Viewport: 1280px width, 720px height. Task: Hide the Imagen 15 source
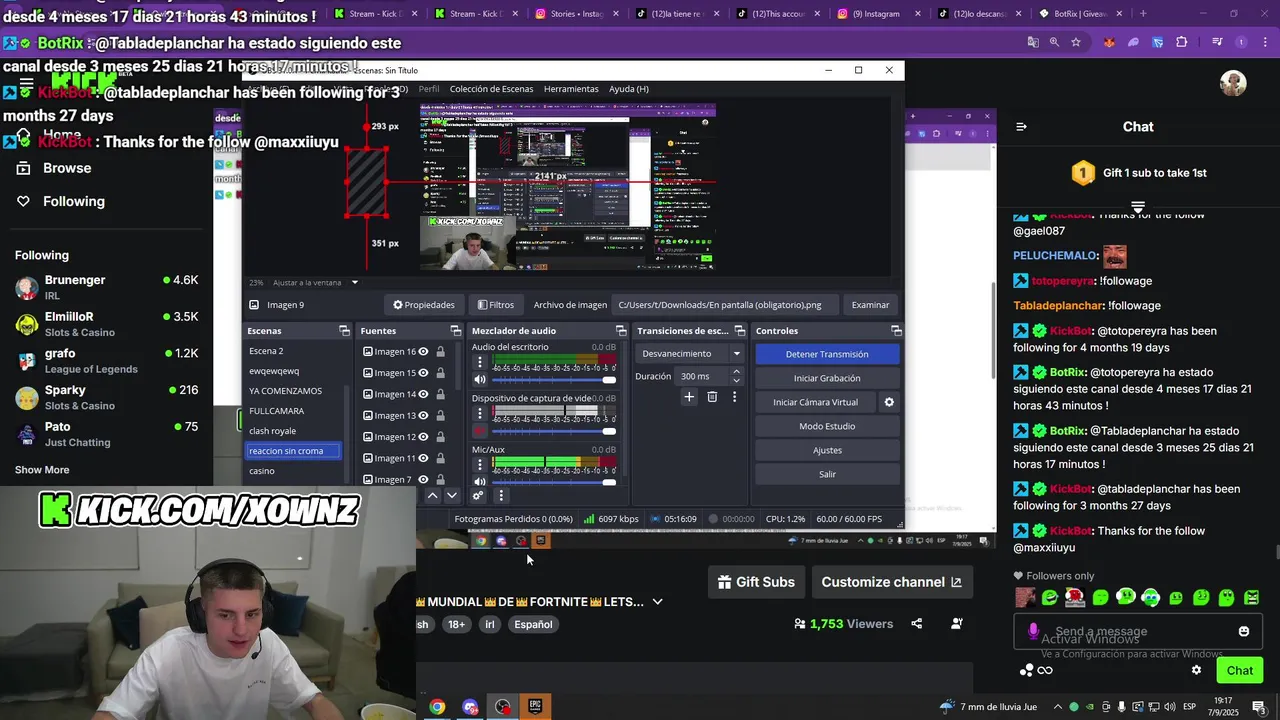tap(423, 373)
